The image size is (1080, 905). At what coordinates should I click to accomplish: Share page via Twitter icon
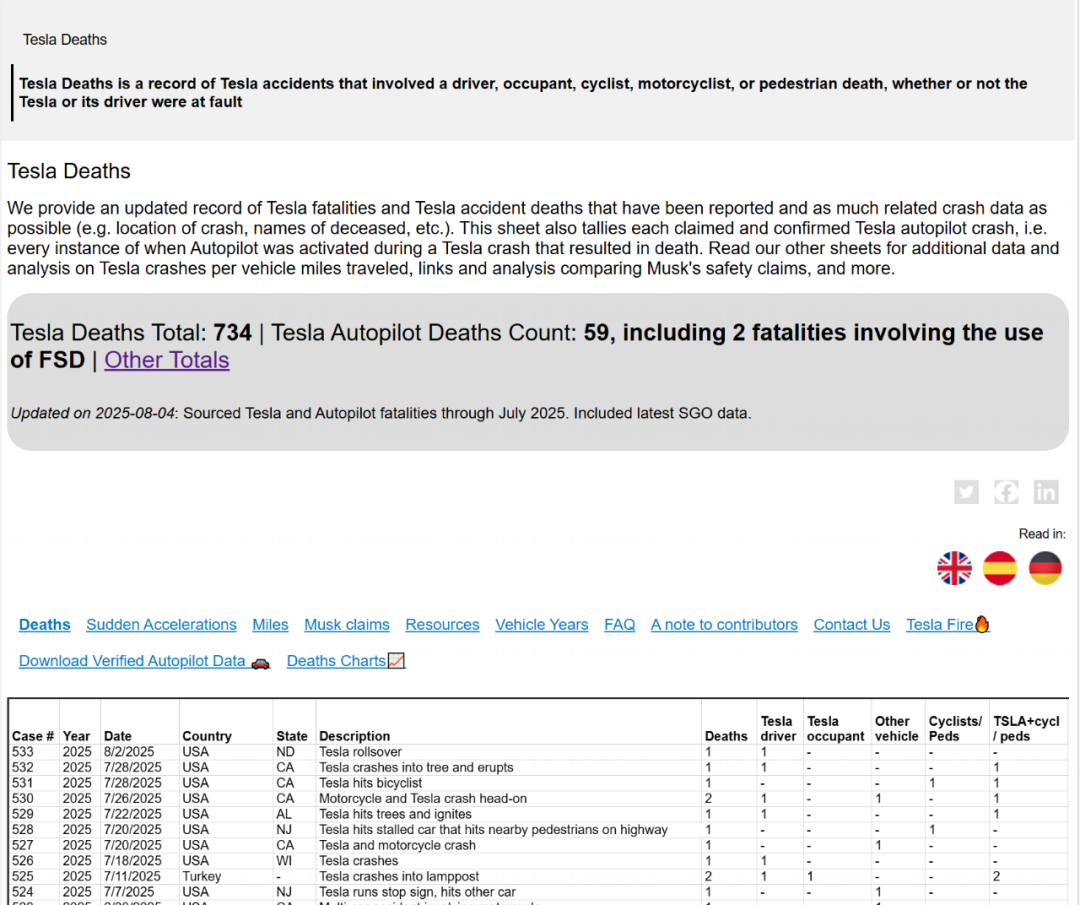click(966, 492)
